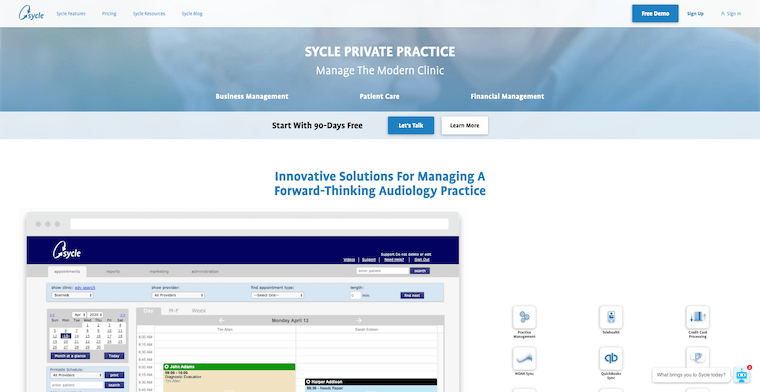Click the adv search link
The width and height of the screenshot is (760, 392).
[85, 288]
